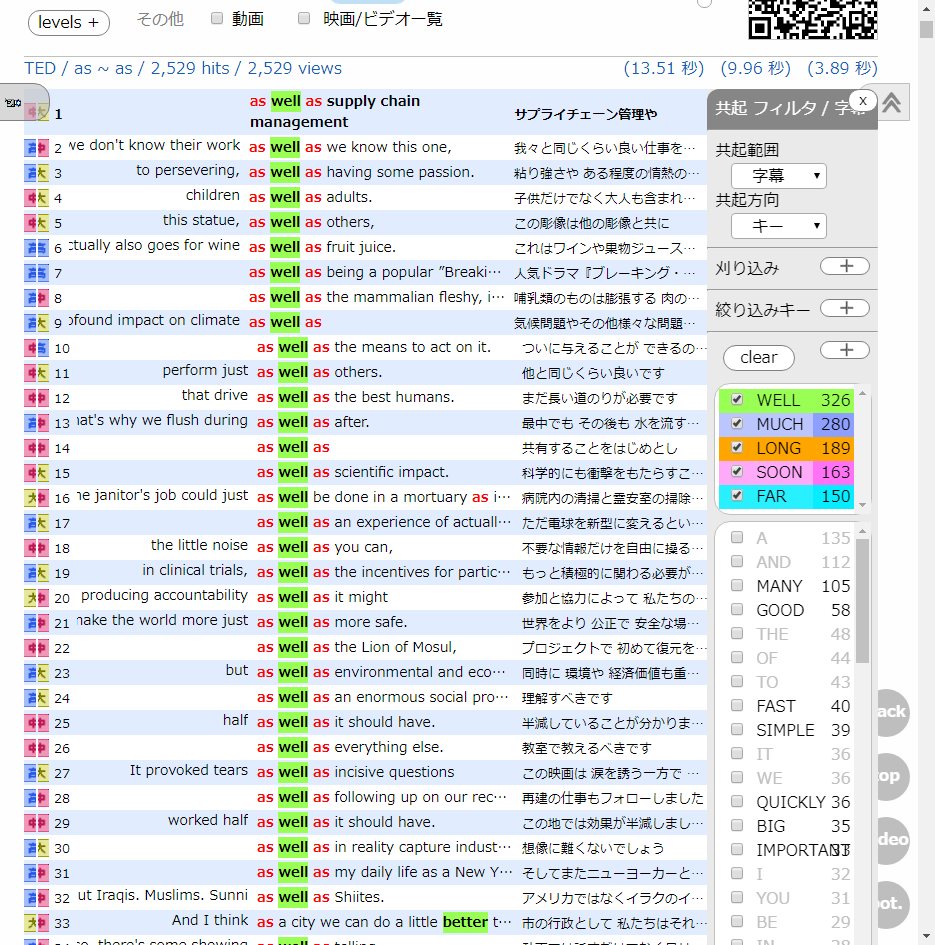Click the level badge icons on row 2
This screenshot has width=935, height=945.
36,148
